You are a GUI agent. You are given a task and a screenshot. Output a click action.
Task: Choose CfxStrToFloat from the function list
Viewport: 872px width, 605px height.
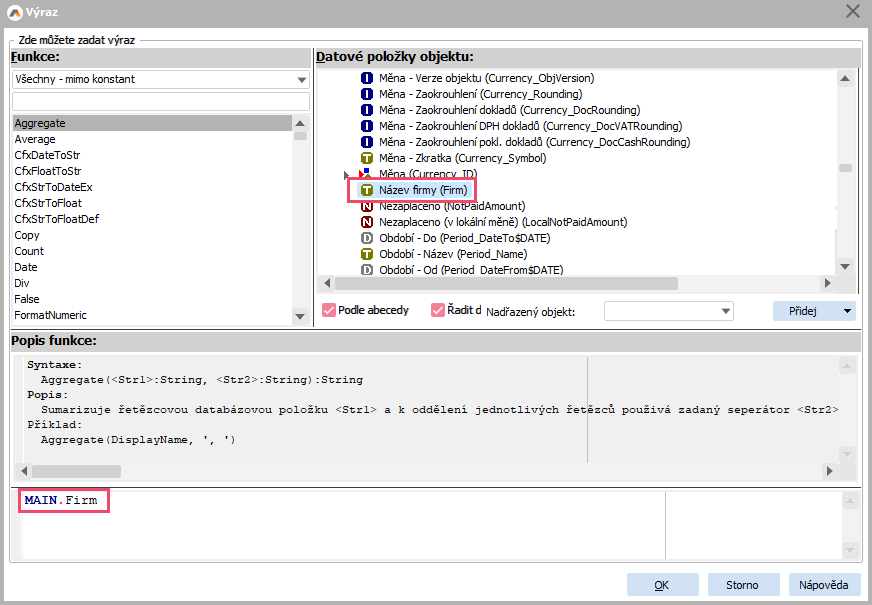point(48,203)
